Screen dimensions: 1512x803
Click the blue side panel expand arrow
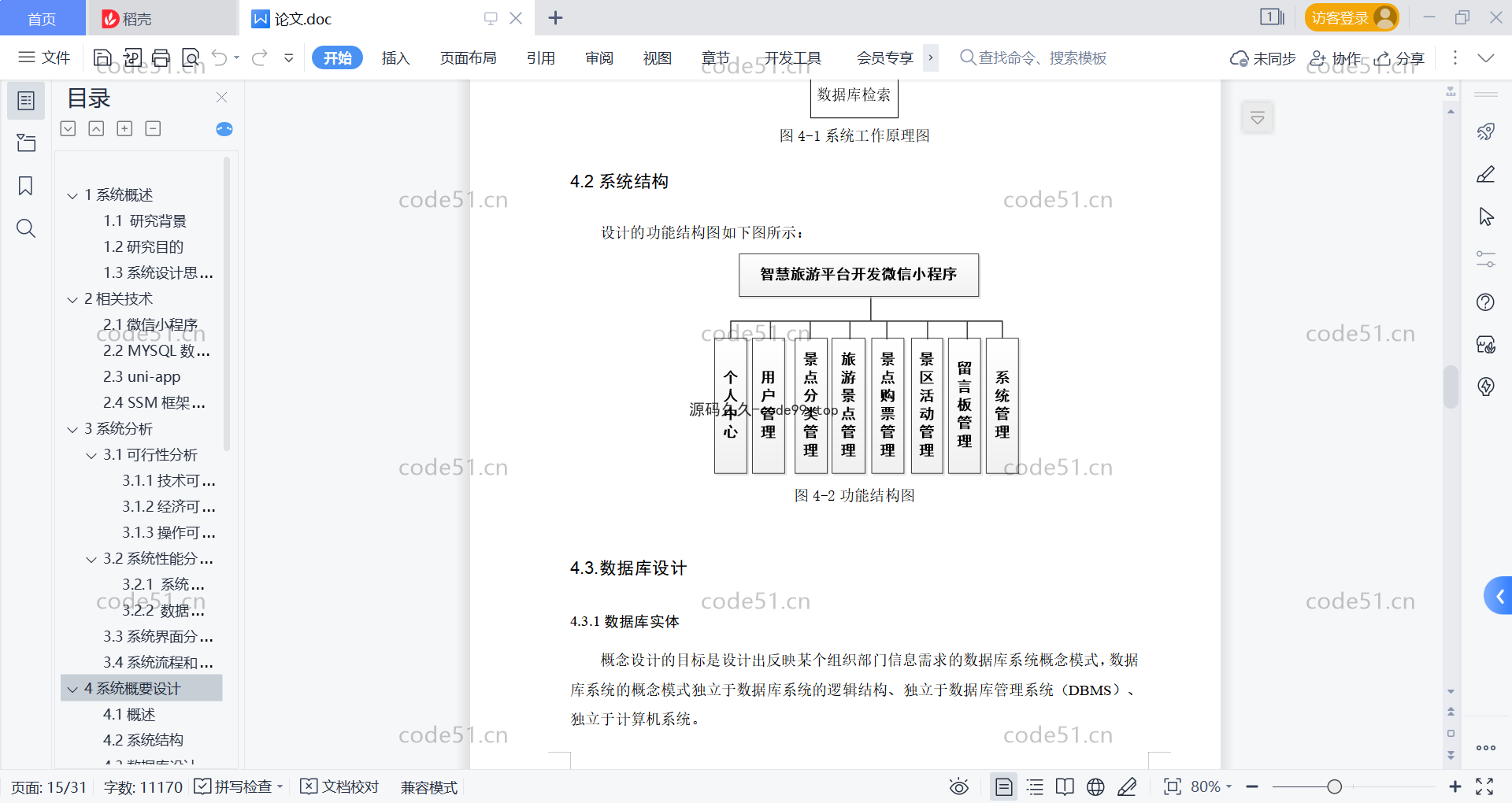tap(1499, 596)
